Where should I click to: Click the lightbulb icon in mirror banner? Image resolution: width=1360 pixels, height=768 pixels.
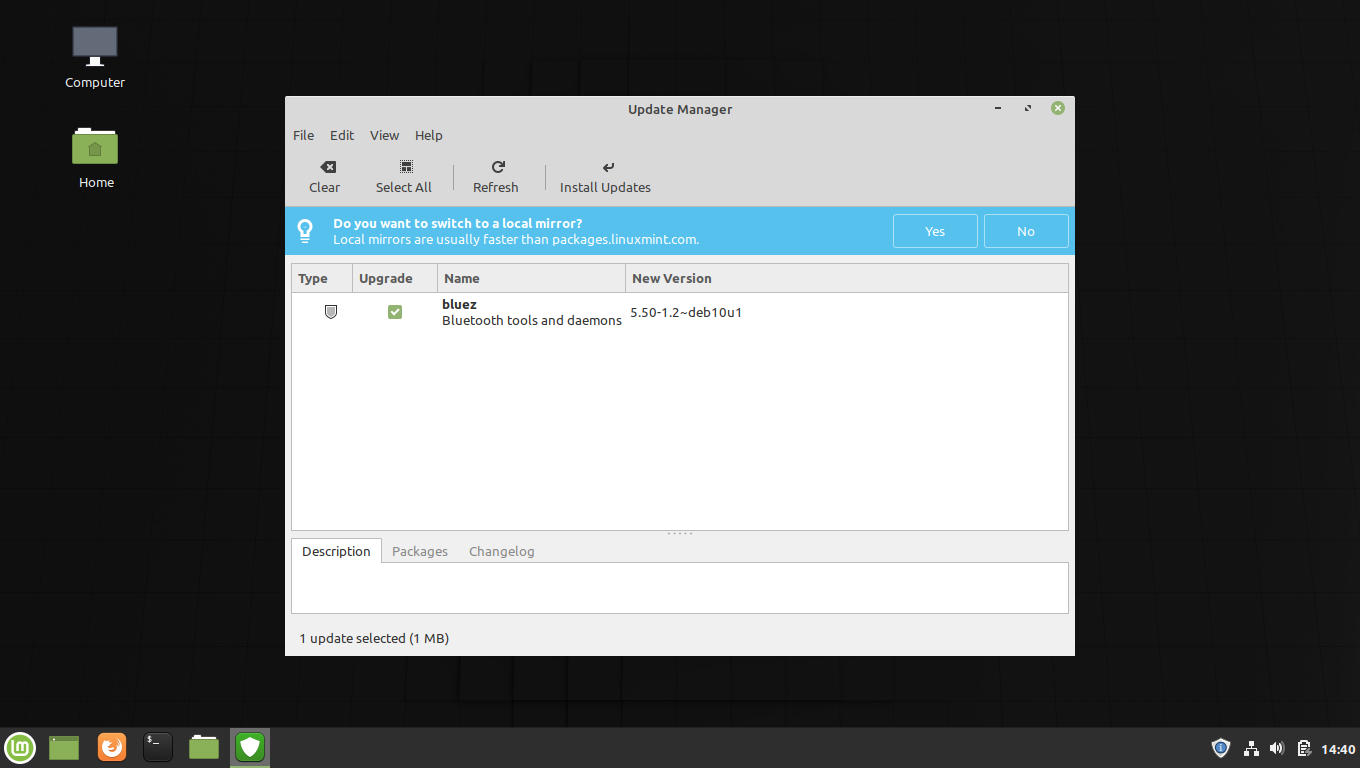(306, 231)
